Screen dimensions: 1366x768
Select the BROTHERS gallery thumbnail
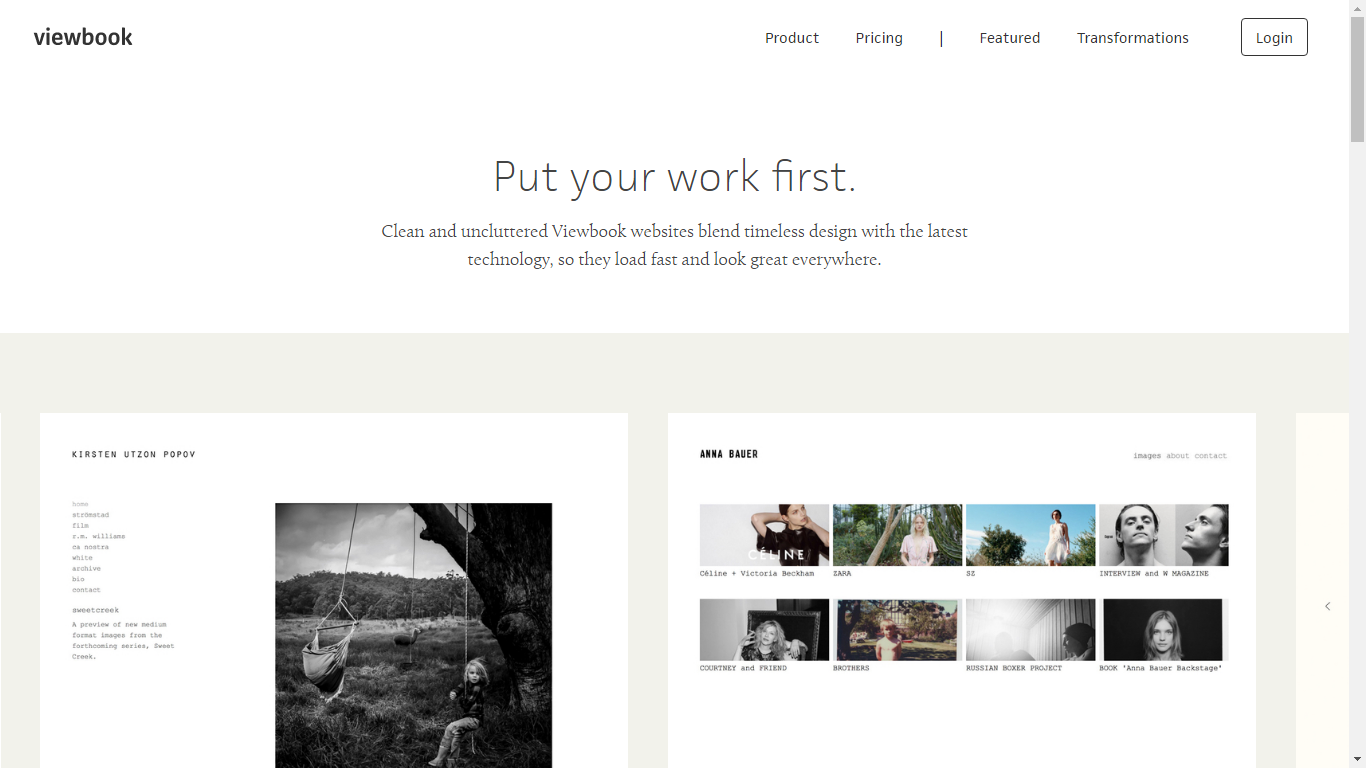[897, 630]
